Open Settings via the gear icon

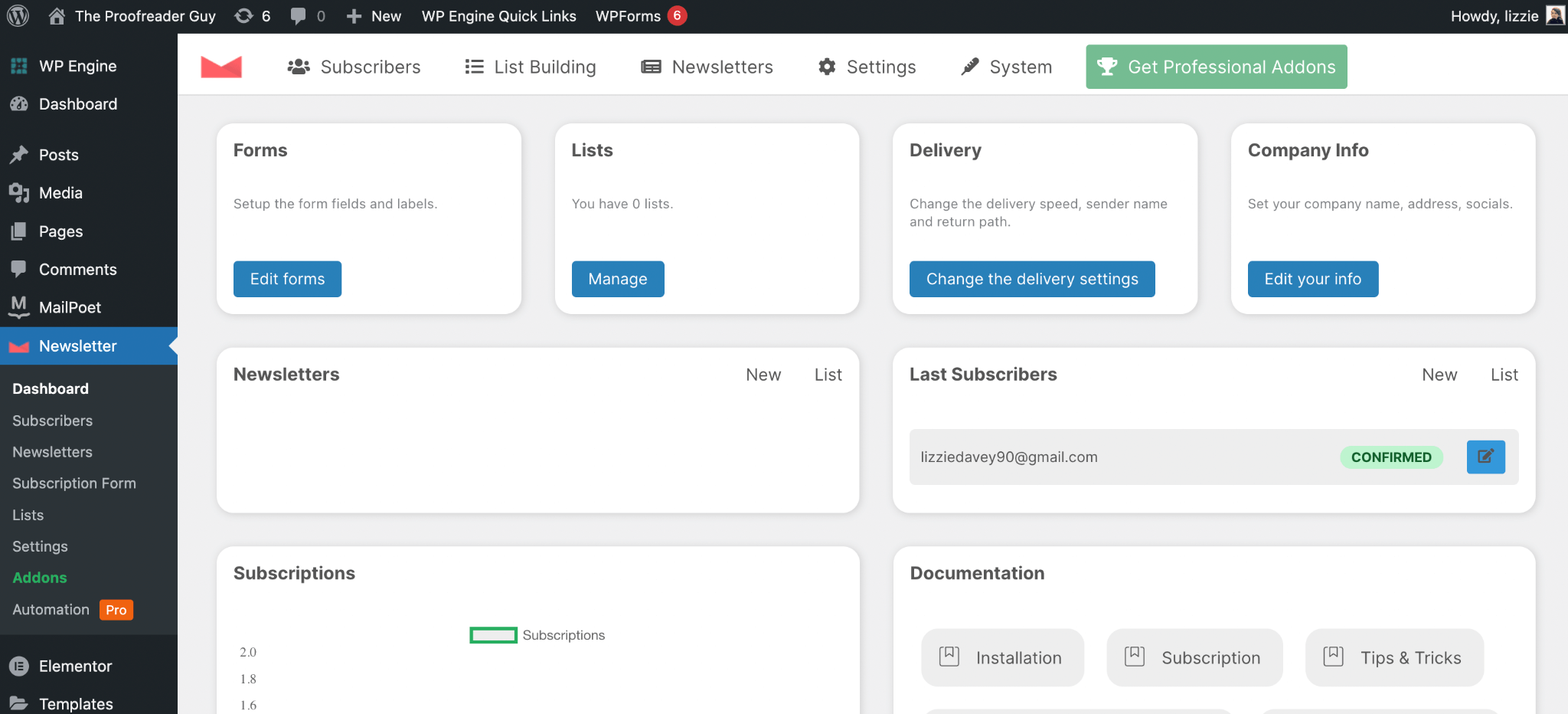tap(826, 67)
